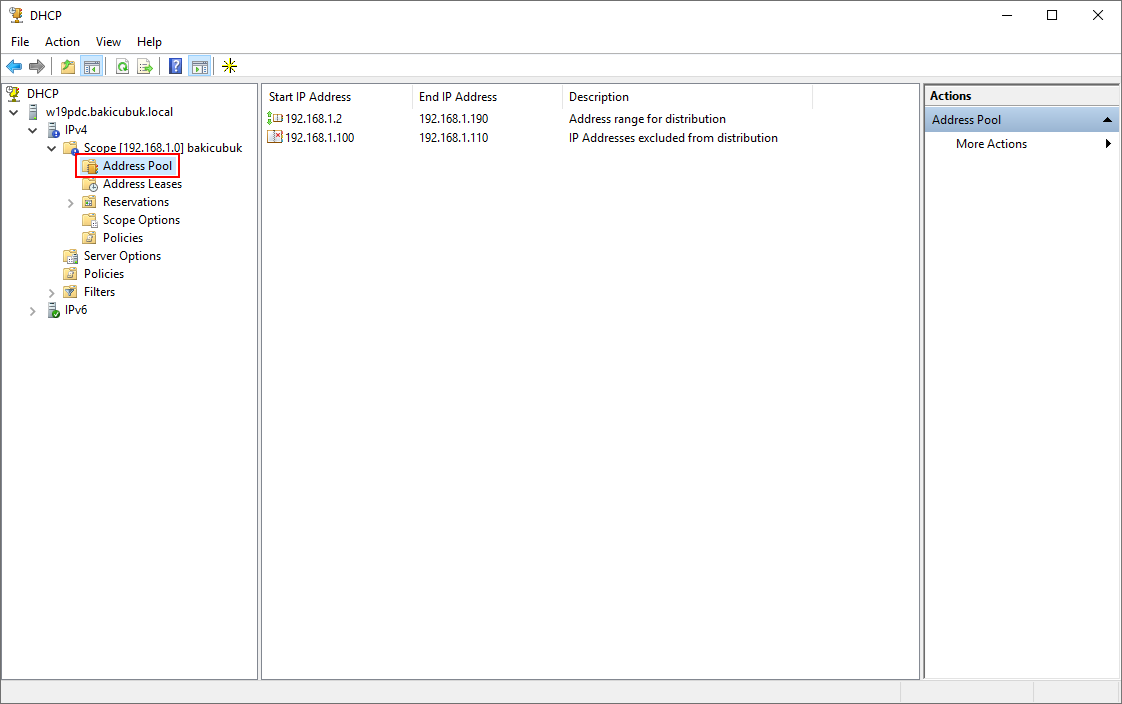Expand the Filters node

tap(52, 293)
